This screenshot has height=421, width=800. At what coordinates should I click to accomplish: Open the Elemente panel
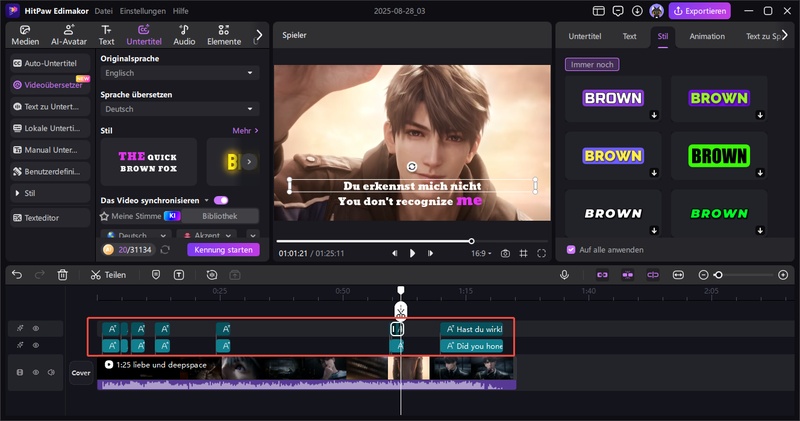tap(224, 35)
